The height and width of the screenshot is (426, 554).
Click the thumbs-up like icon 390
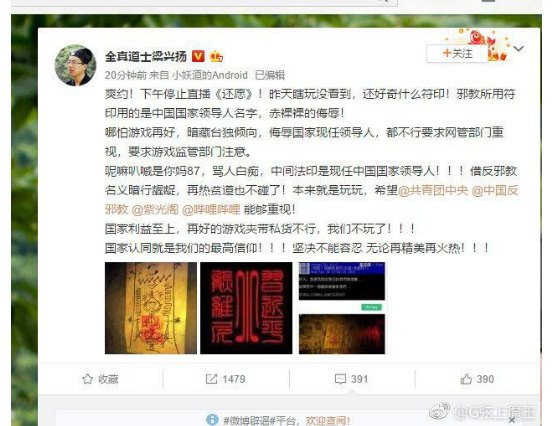tap(466, 379)
